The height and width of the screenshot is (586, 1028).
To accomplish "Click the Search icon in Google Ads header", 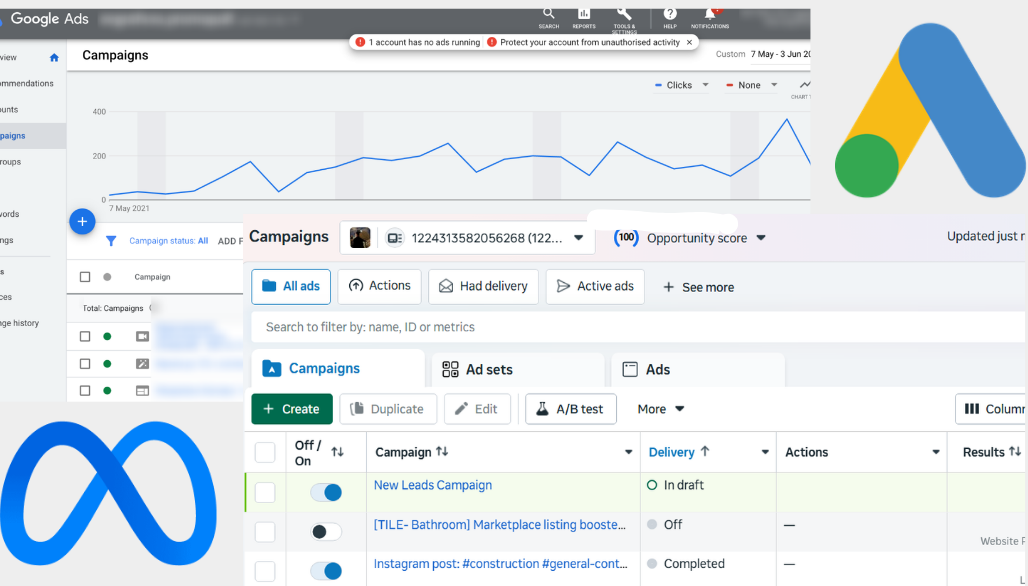I will (x=548, y=14).
